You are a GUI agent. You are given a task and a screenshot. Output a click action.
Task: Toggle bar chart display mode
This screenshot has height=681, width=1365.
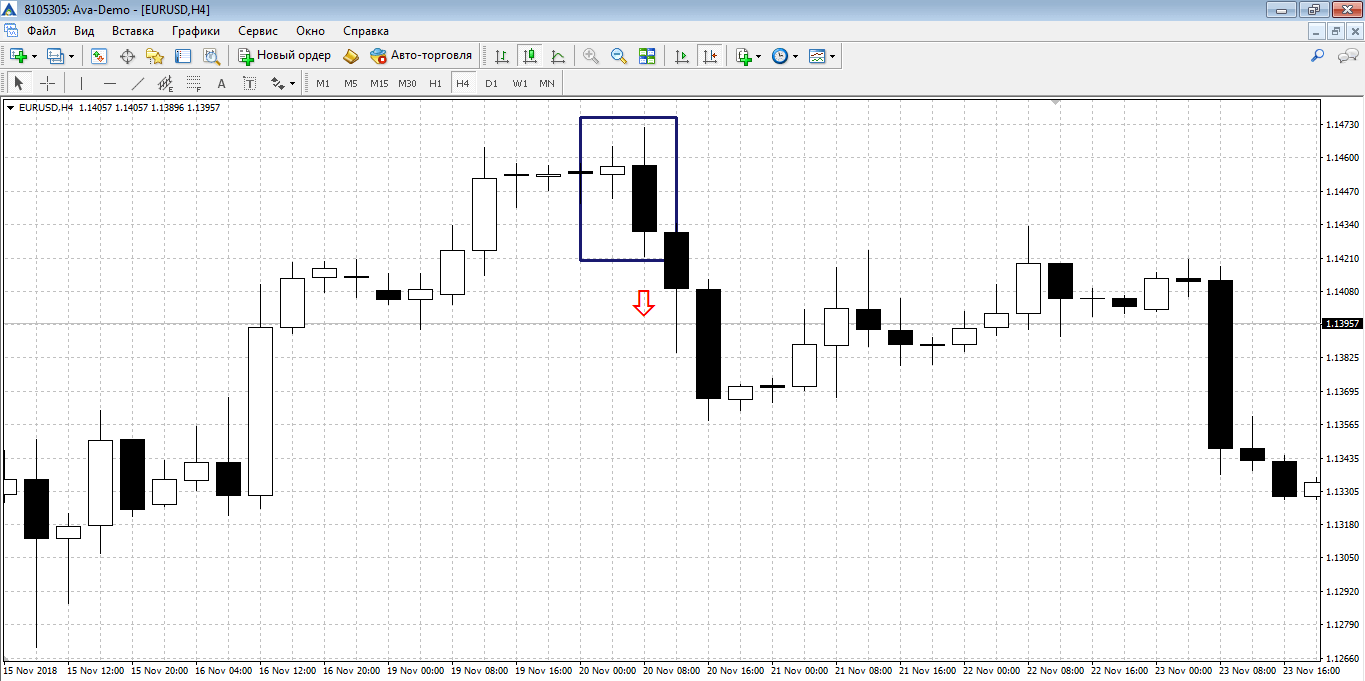pos(501,56)
